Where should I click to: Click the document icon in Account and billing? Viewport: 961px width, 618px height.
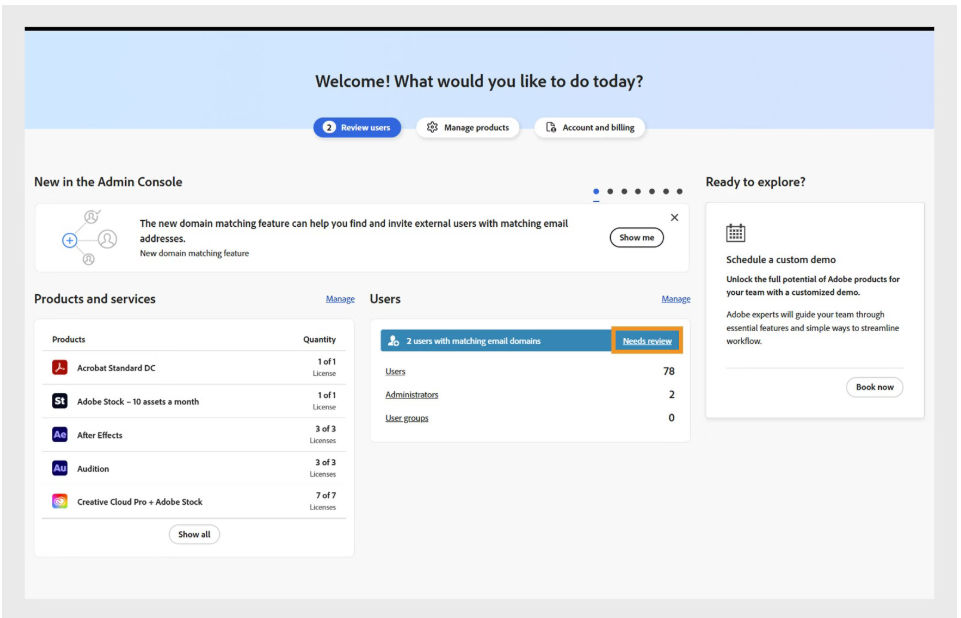[551, 127]
